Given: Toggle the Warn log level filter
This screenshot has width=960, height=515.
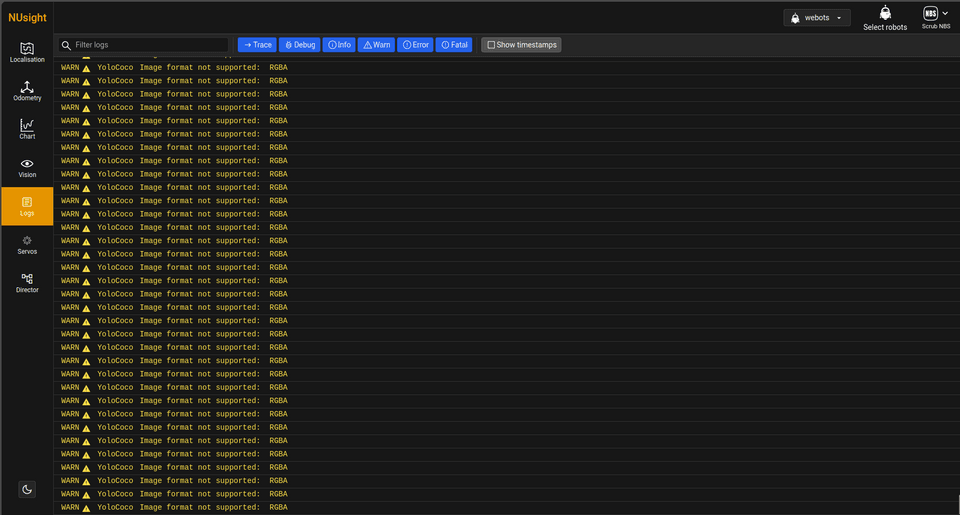Looking at the screenshot, I should point(376,45).
